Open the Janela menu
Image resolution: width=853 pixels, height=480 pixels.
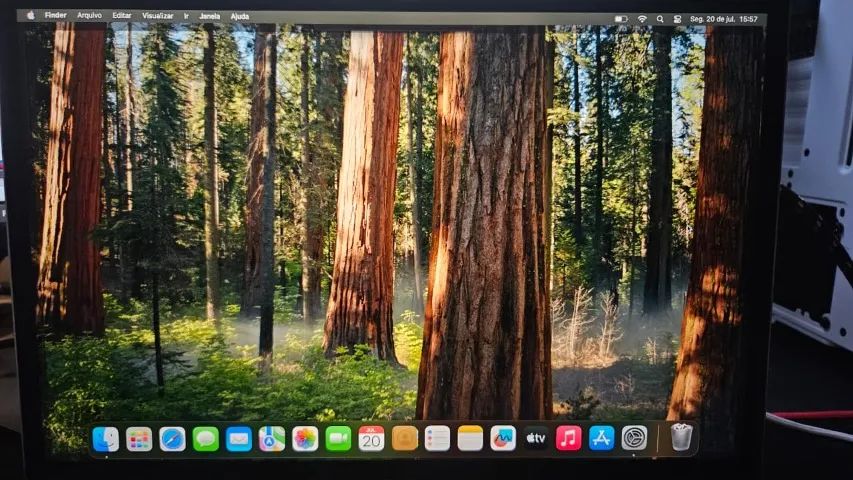[209, 16]
